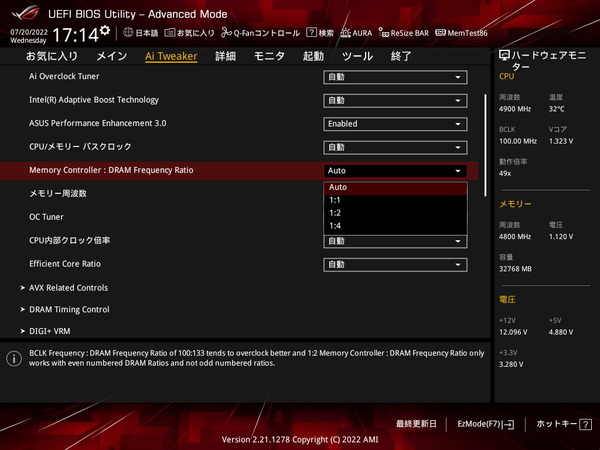
Task: Click the 07/20/2022 date
Action: point(29,32)
